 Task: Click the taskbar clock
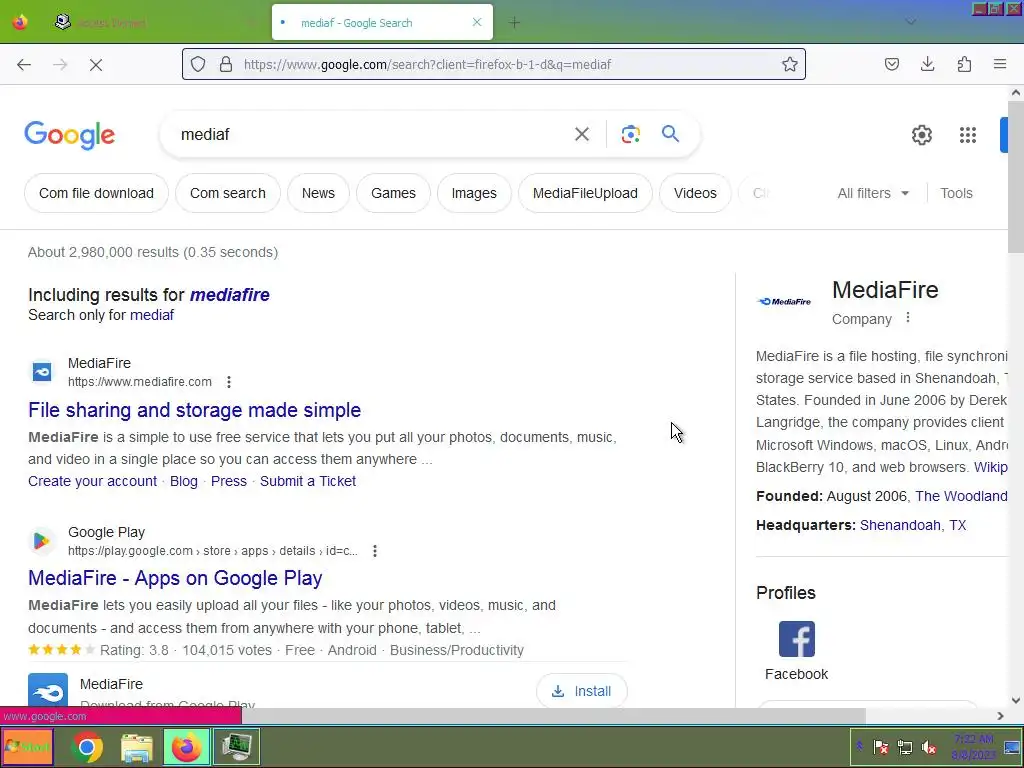click(x=973, y=747)
